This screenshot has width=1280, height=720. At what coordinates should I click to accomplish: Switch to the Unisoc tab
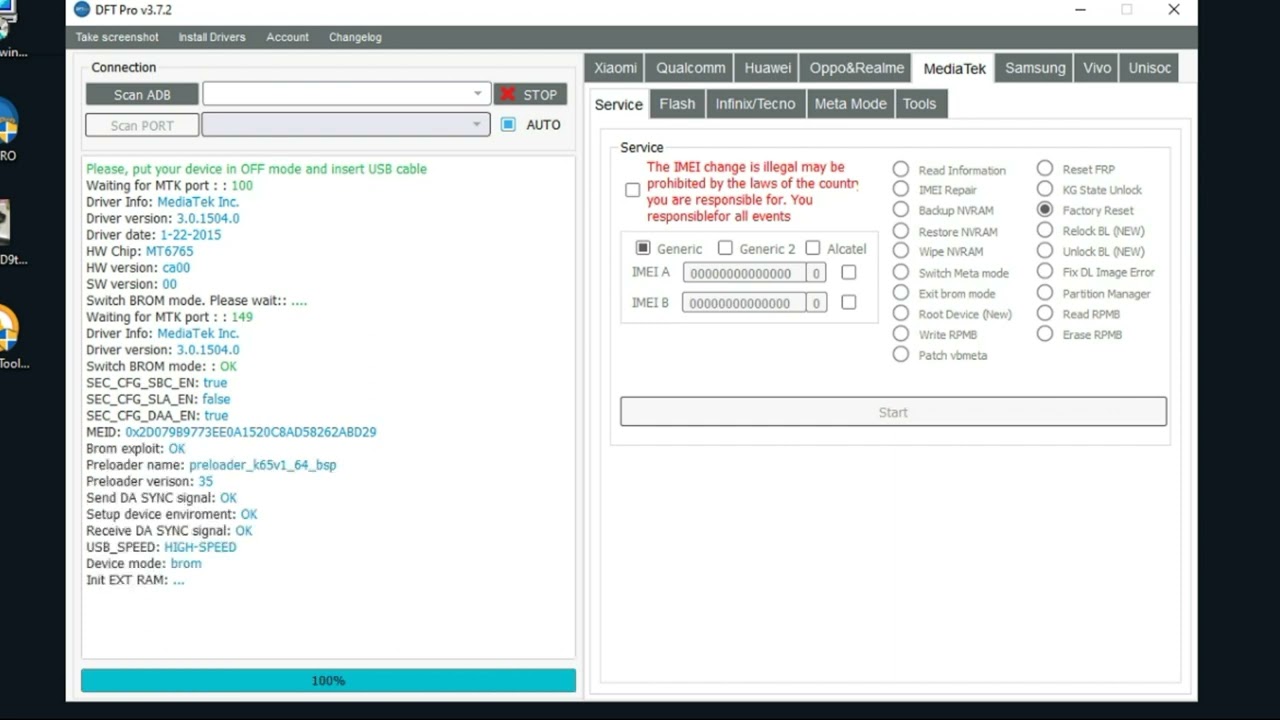click(1150, 68)
